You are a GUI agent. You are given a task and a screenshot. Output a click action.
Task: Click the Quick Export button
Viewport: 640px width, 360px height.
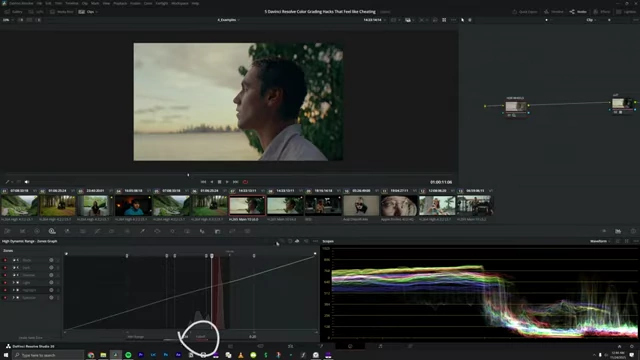(x=525, y=12)
